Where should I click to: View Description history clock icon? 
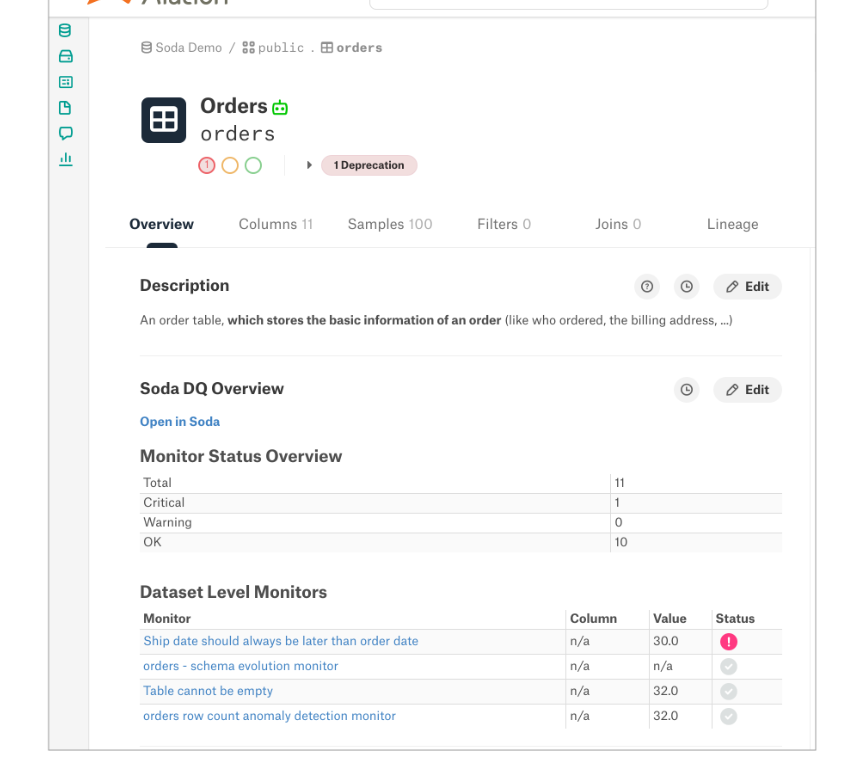pos(687,287)
